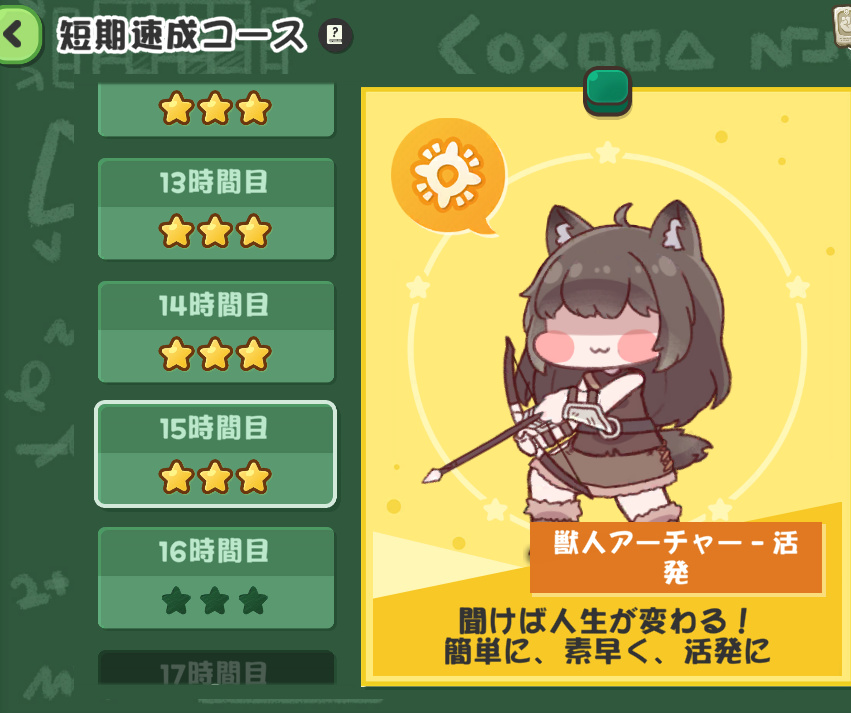This screenshot has height=713, width=851.
Task: Click the orange 獣人アーチャー - 活発 name label
Action: tap(676, 557)
